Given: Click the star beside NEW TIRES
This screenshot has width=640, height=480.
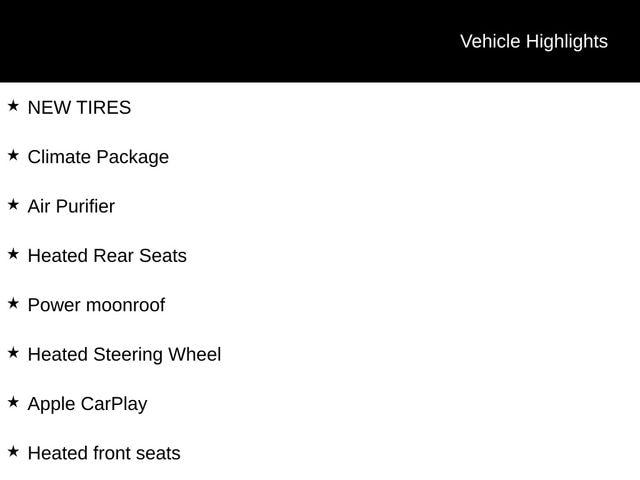Looking at the screenshot, I should click(x=13, y=106).
